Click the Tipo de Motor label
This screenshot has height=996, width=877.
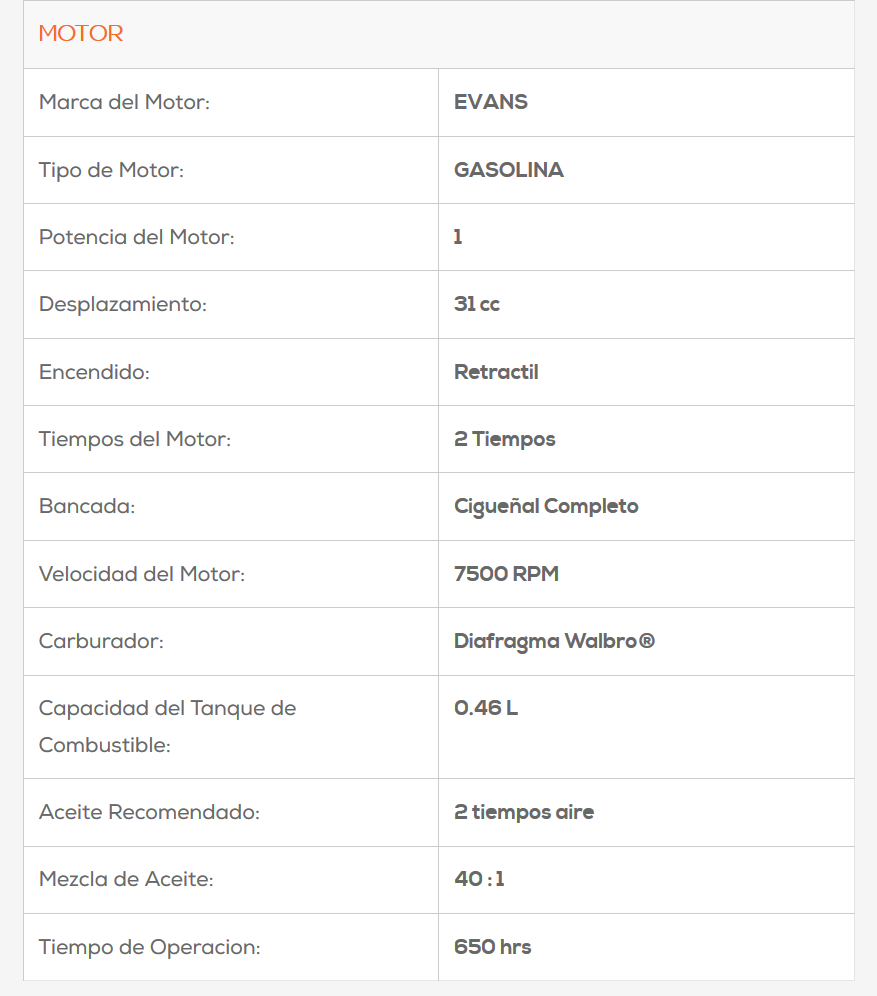click(111, 170)
